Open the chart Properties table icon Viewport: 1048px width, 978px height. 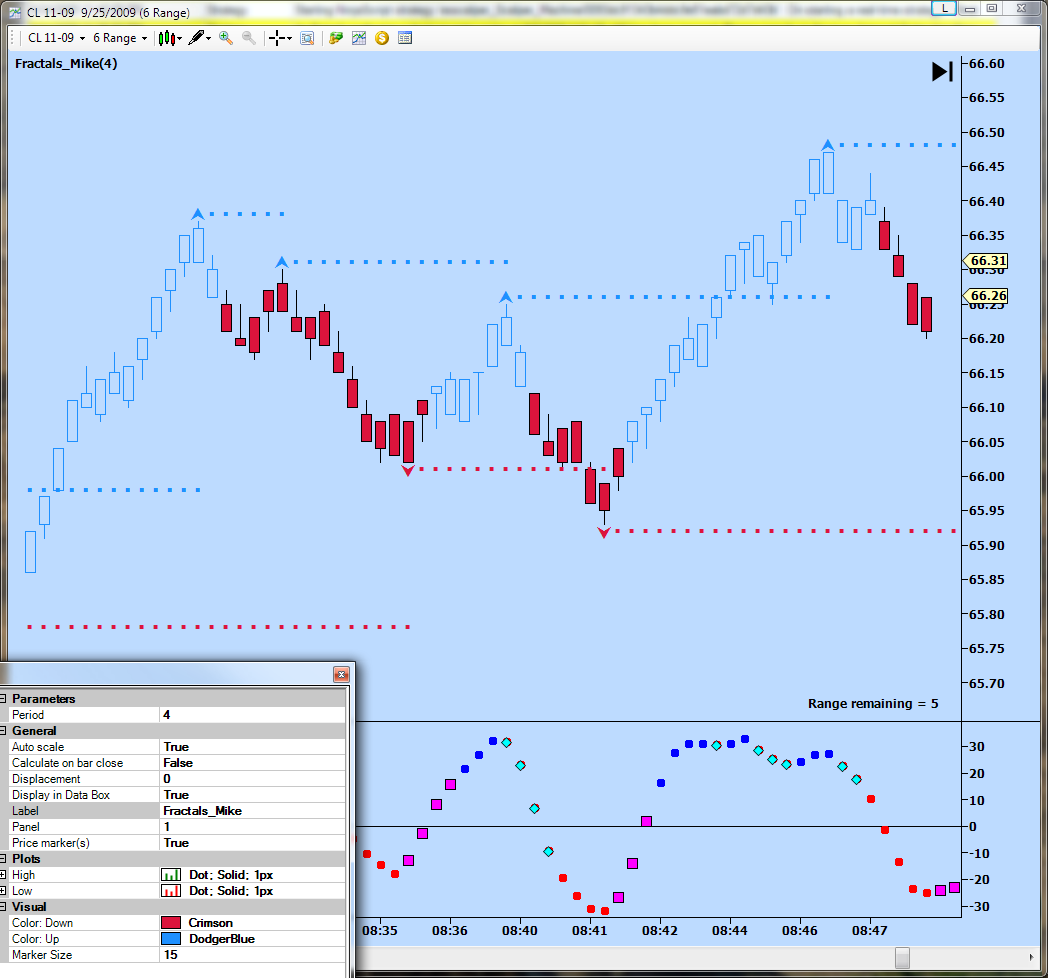point(404,38)
